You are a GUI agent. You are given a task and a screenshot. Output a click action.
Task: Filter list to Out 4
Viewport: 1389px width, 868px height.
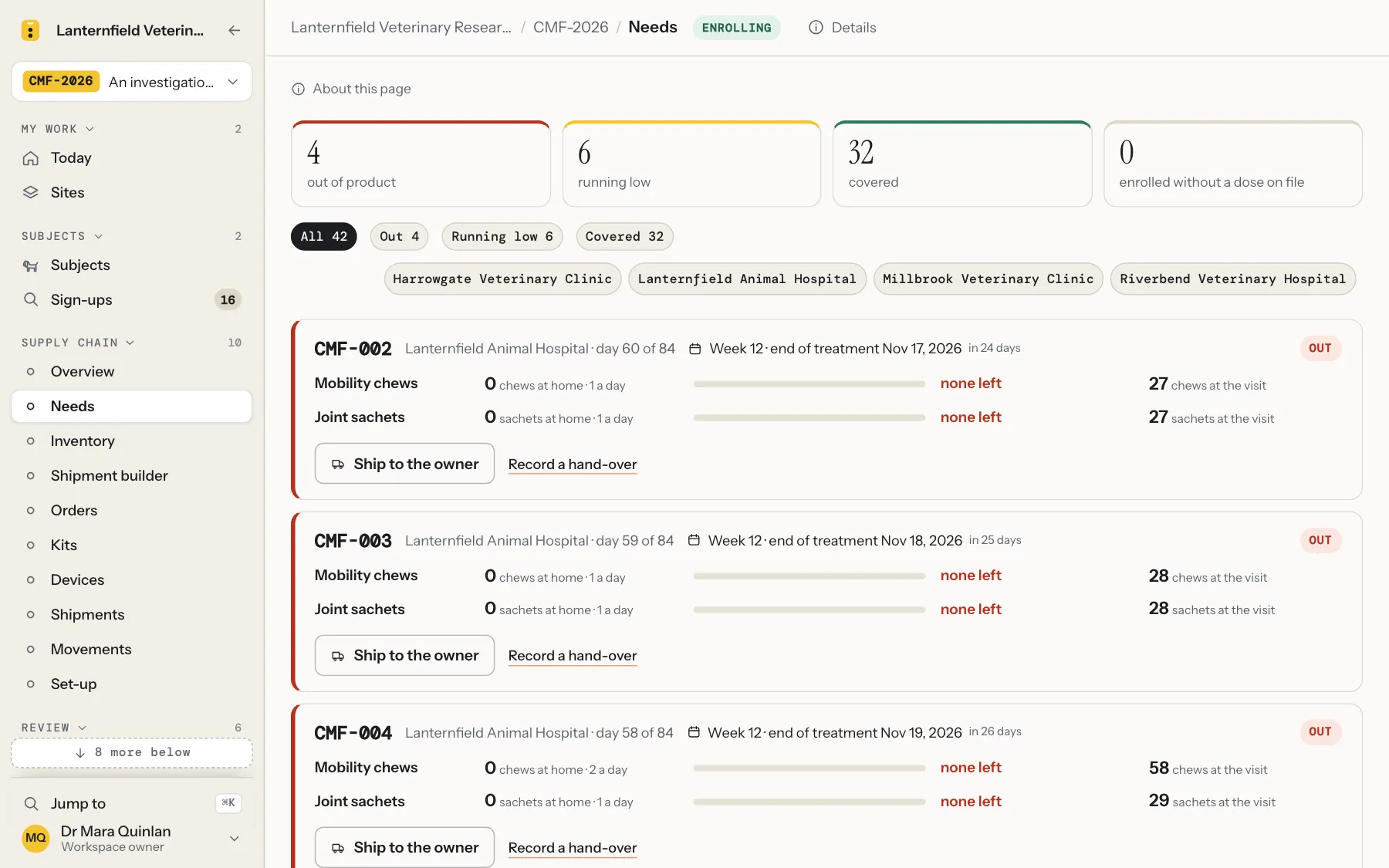coord(399,237)
